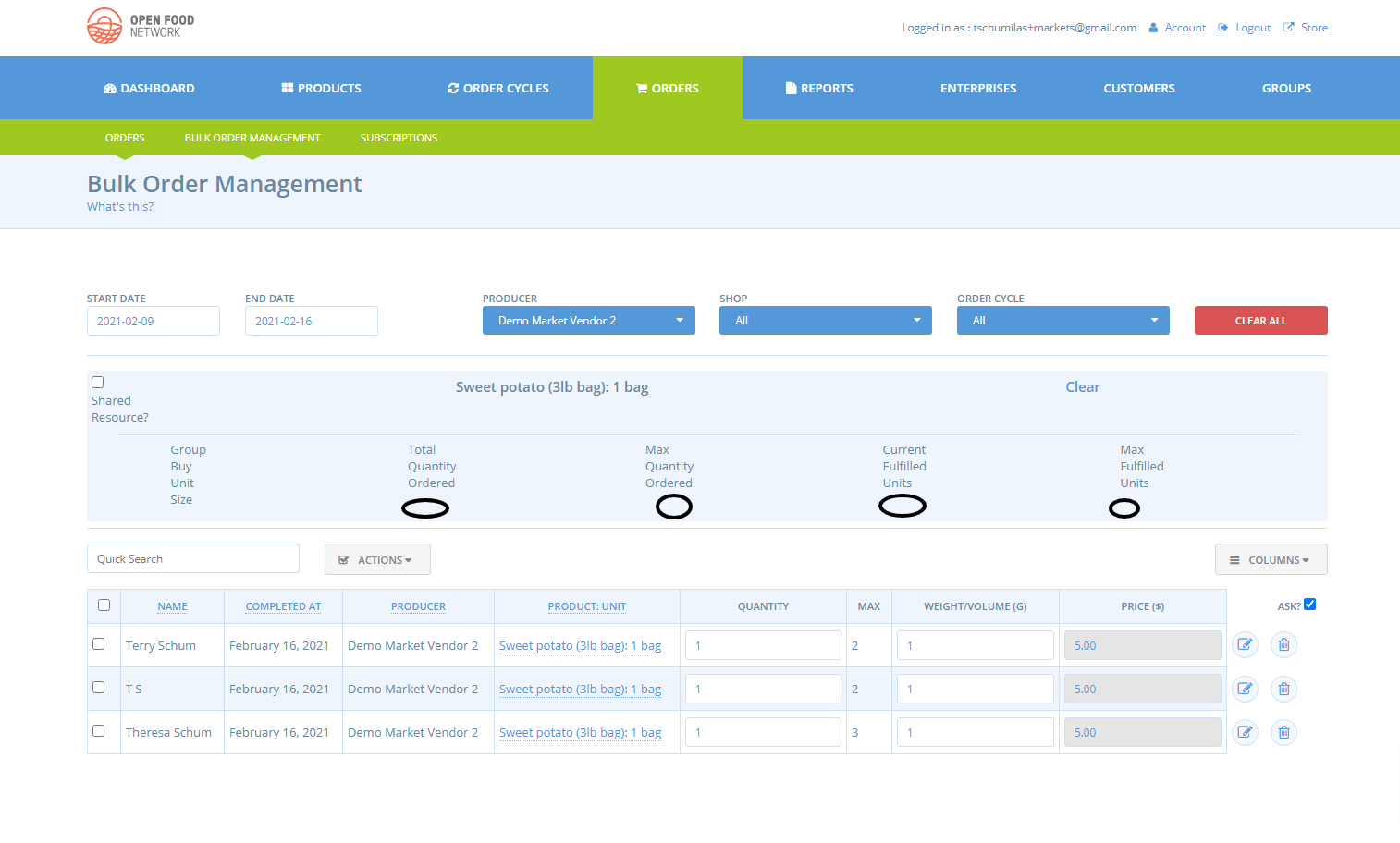Open Order Cycles from the navigation
Image resolution: width=1400 pixels, height=843 pixels.
point(498,88)
